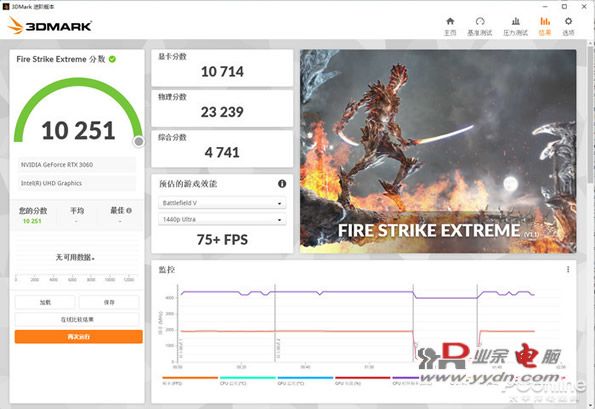Click the gray knob at score gauge end
The image size is (595, 409).
(x=139, y=142)
